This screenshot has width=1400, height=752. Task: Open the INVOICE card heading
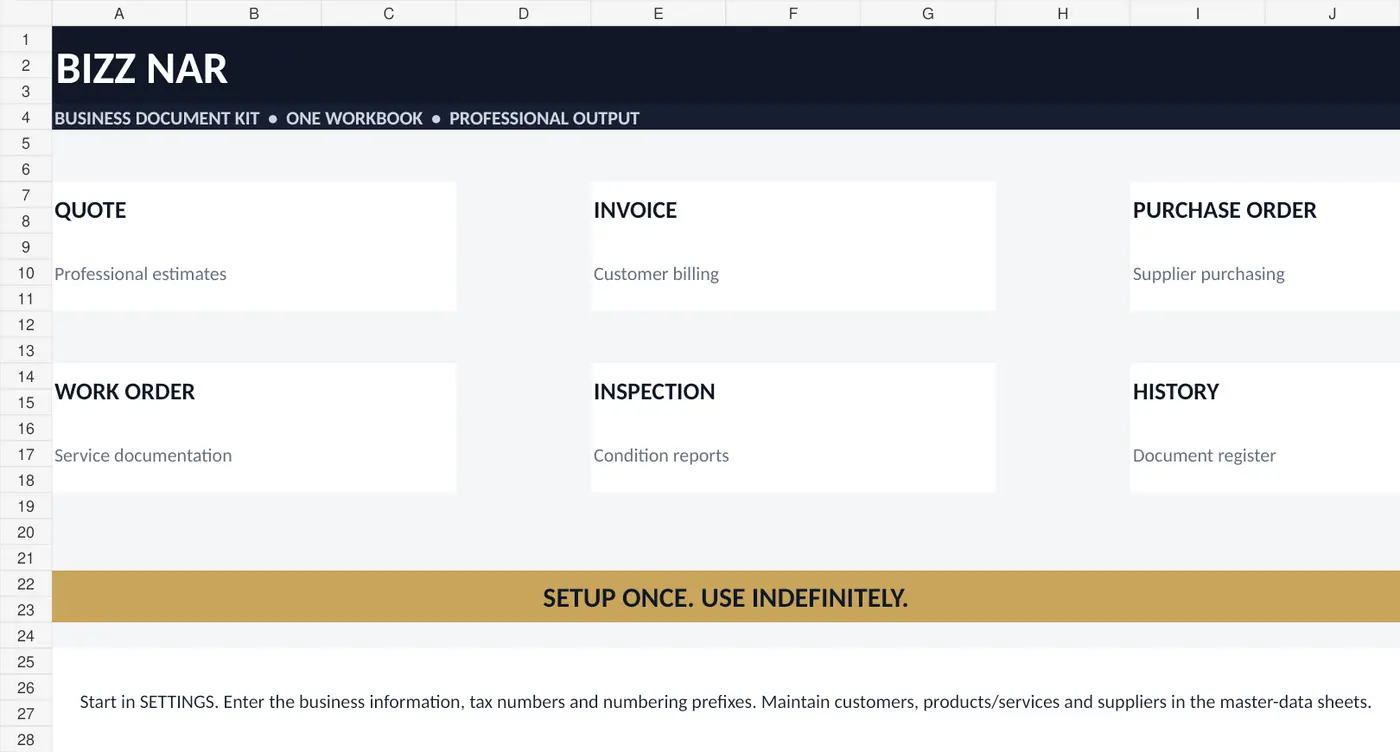[x=635, y=210]
